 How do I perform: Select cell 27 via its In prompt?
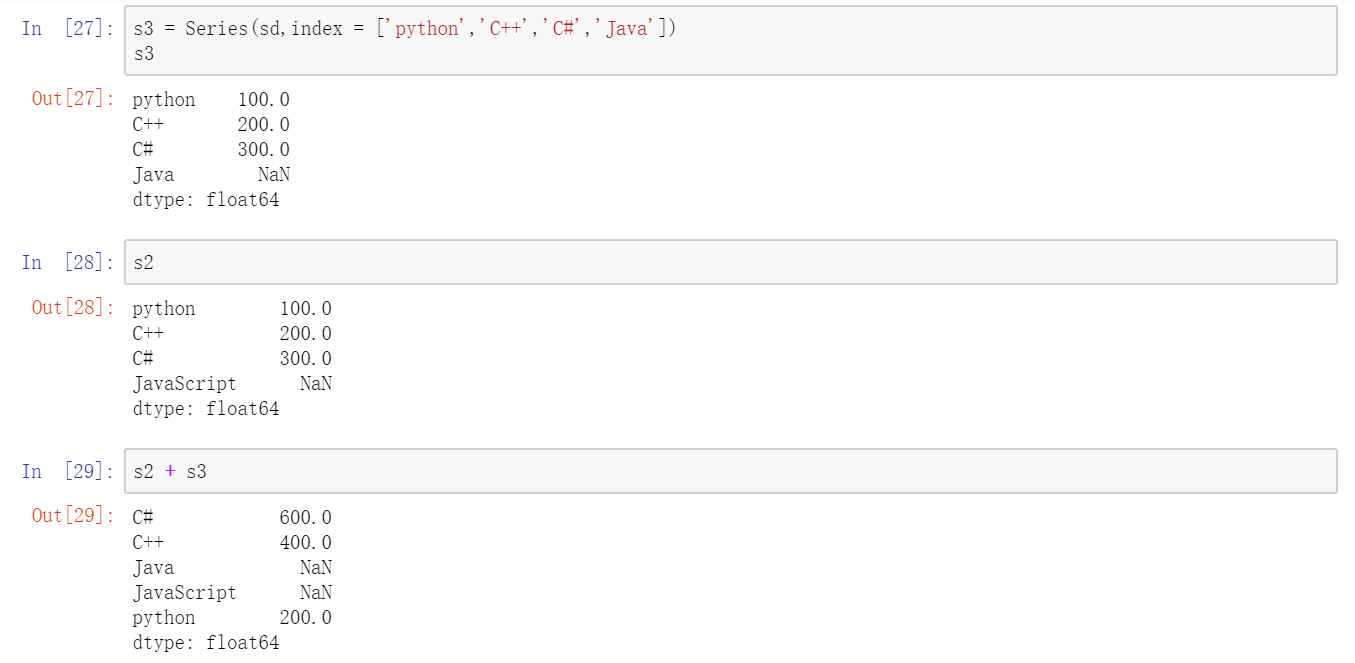[68, 28]
